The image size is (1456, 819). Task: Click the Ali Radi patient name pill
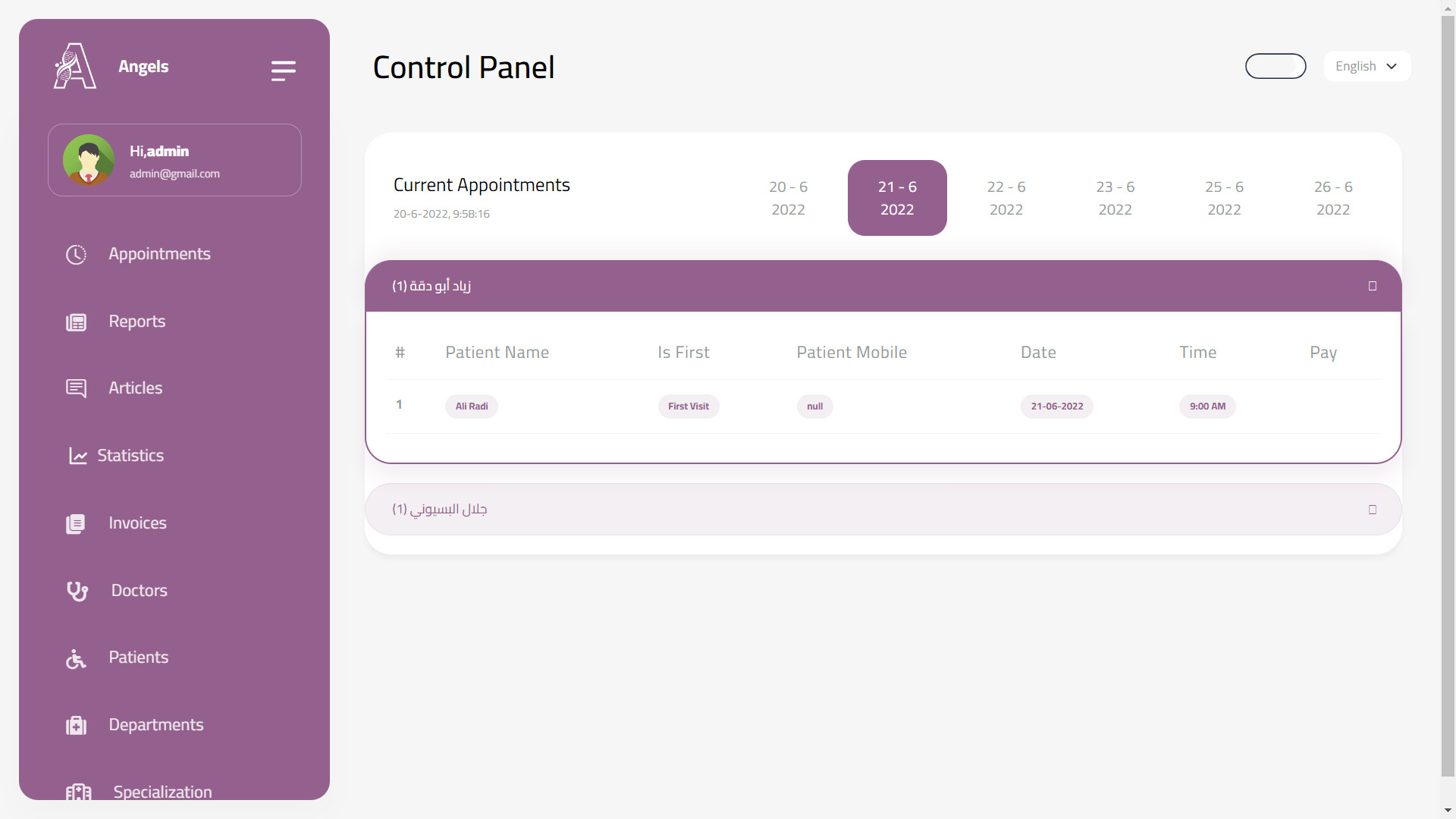click(x=471, y=406)
